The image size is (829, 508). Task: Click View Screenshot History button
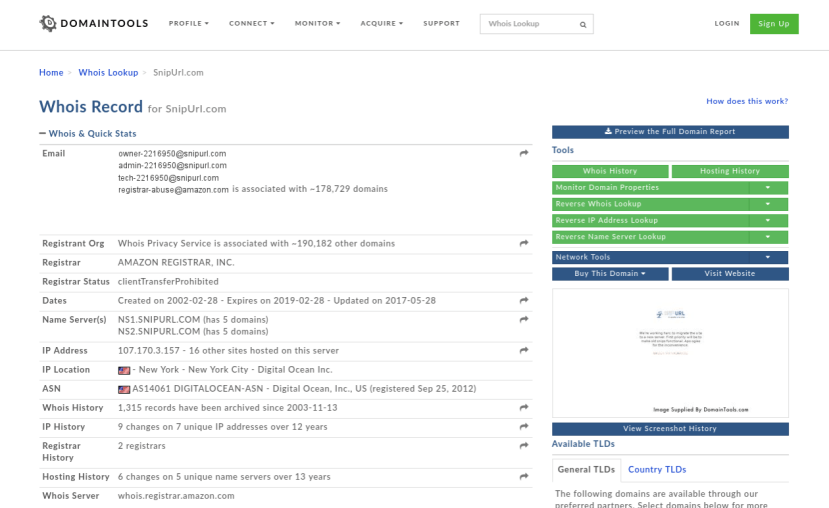[670, 429]
